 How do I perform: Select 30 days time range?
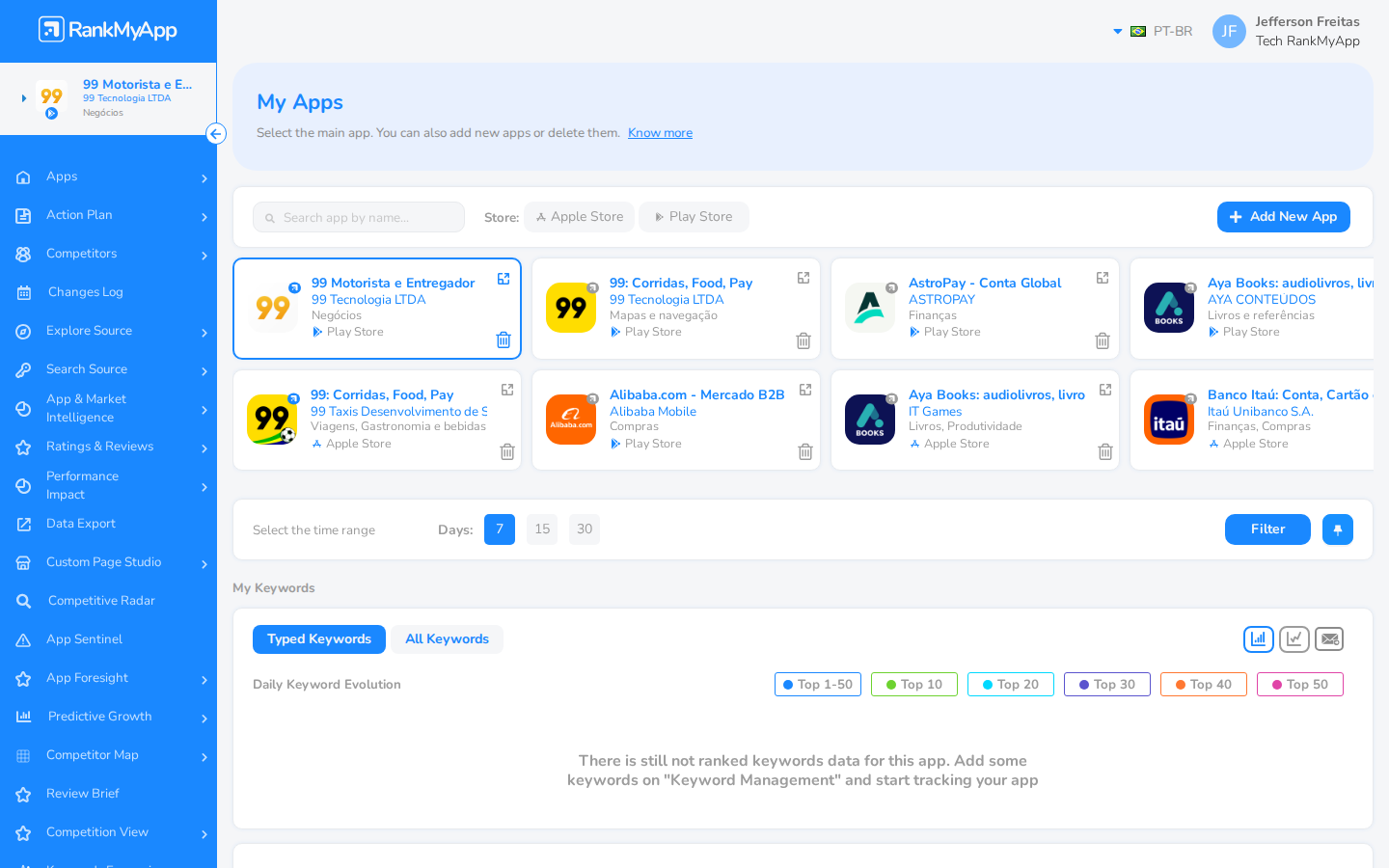585,529
